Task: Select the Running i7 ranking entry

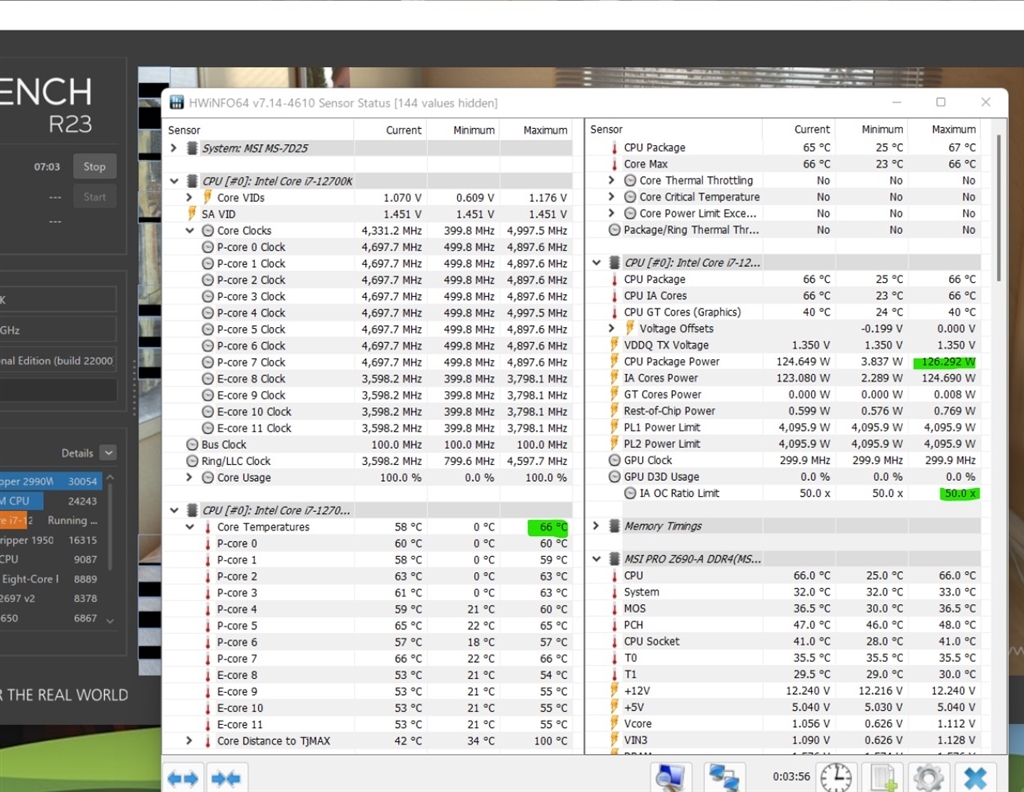Action: coord(51,520)
